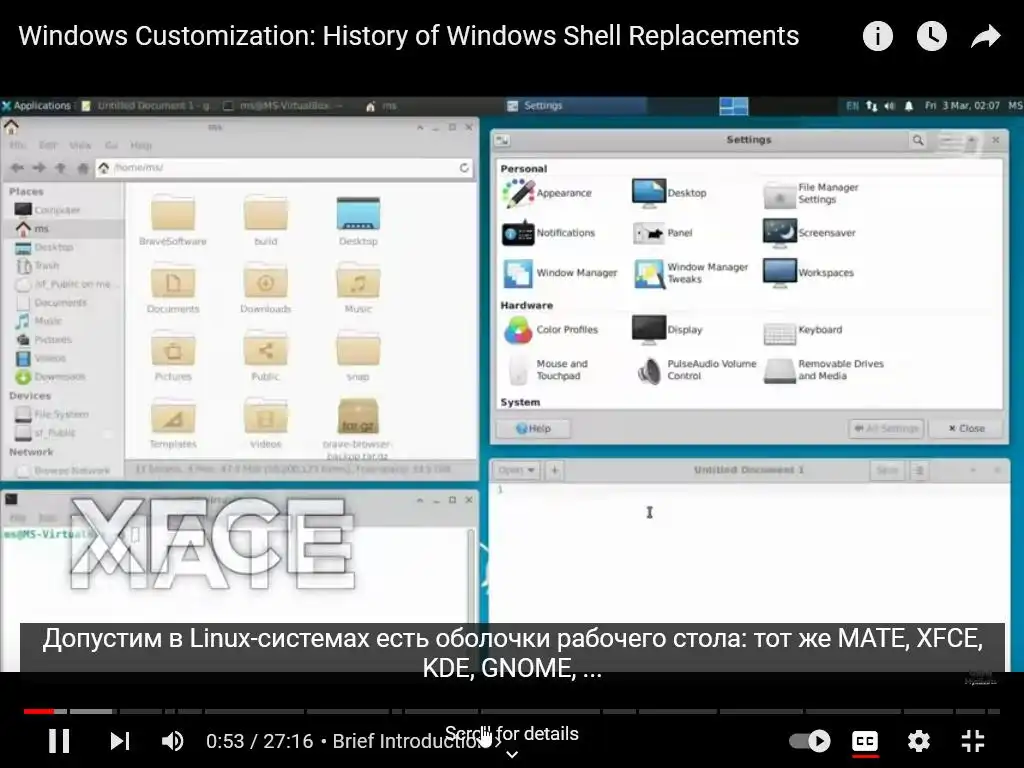Click All Settings button
This screenshot has width=1024, height=768.
click(886, 428)
